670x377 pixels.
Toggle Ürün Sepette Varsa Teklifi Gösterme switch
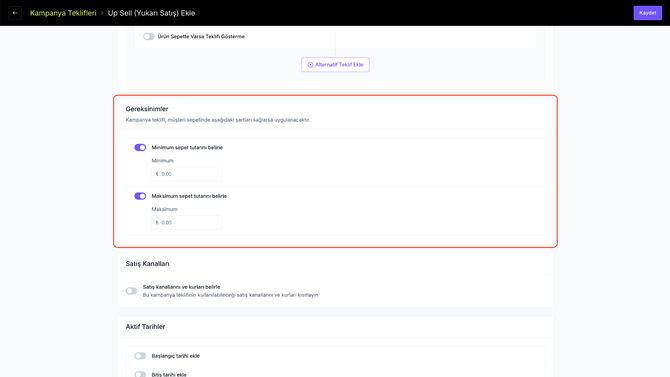click(149, 37)
